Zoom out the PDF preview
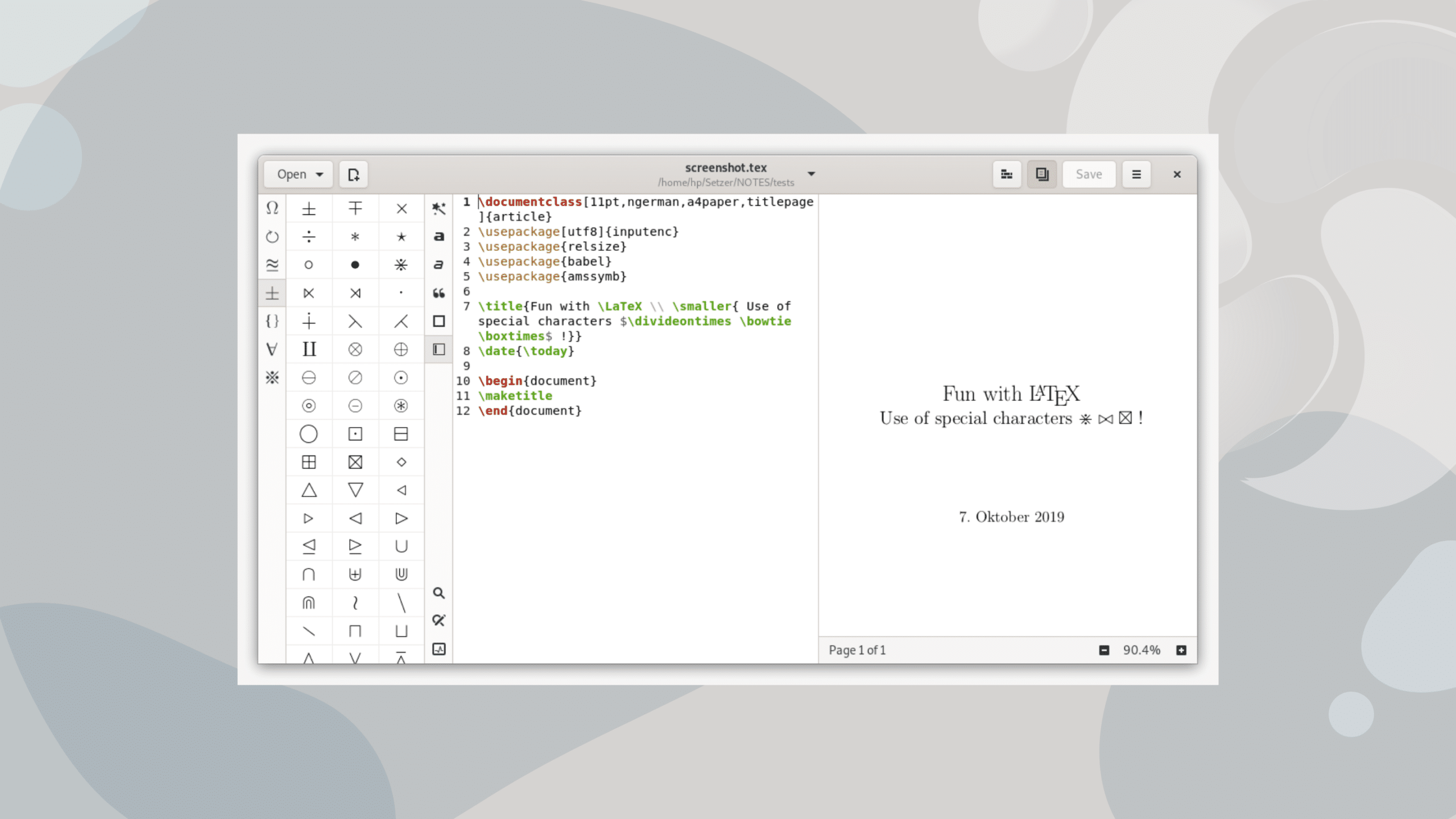The image size is (1456, 819). (x=1104, y=650)
